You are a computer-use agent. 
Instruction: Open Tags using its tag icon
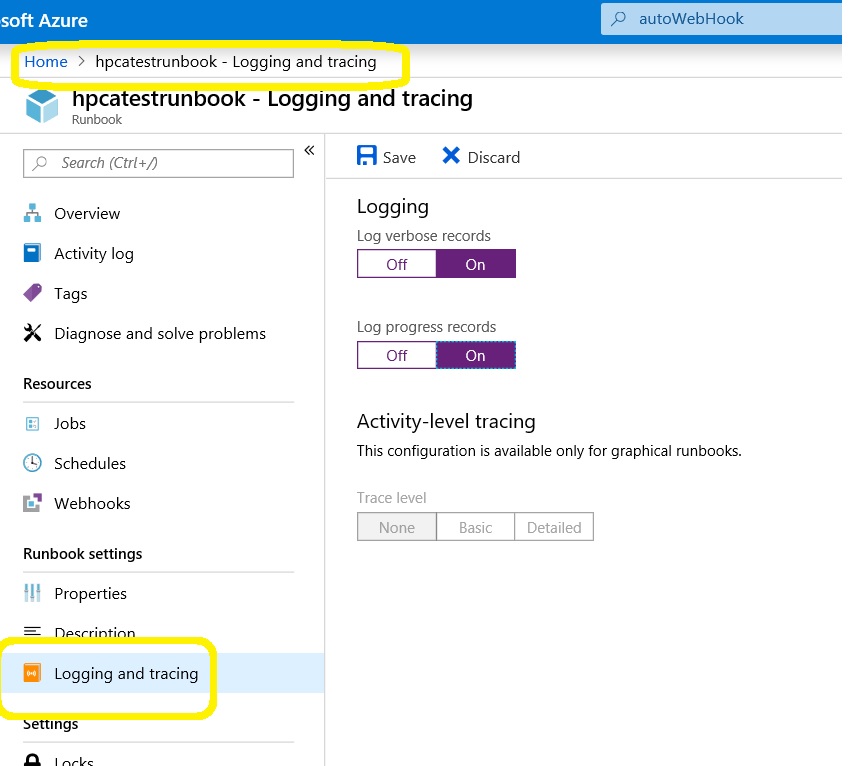point(33,293)
